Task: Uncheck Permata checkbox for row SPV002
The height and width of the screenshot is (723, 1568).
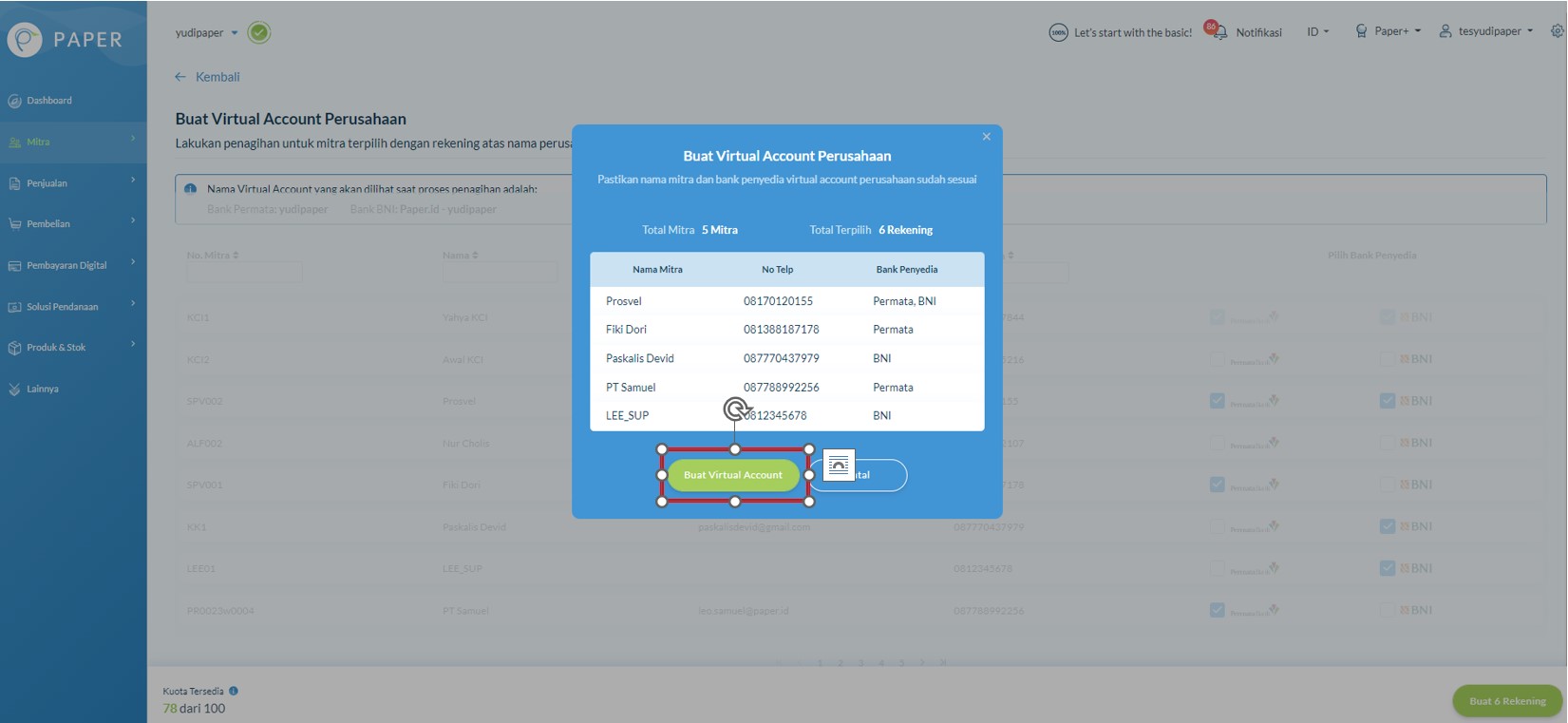Action: coord(1218,401)
